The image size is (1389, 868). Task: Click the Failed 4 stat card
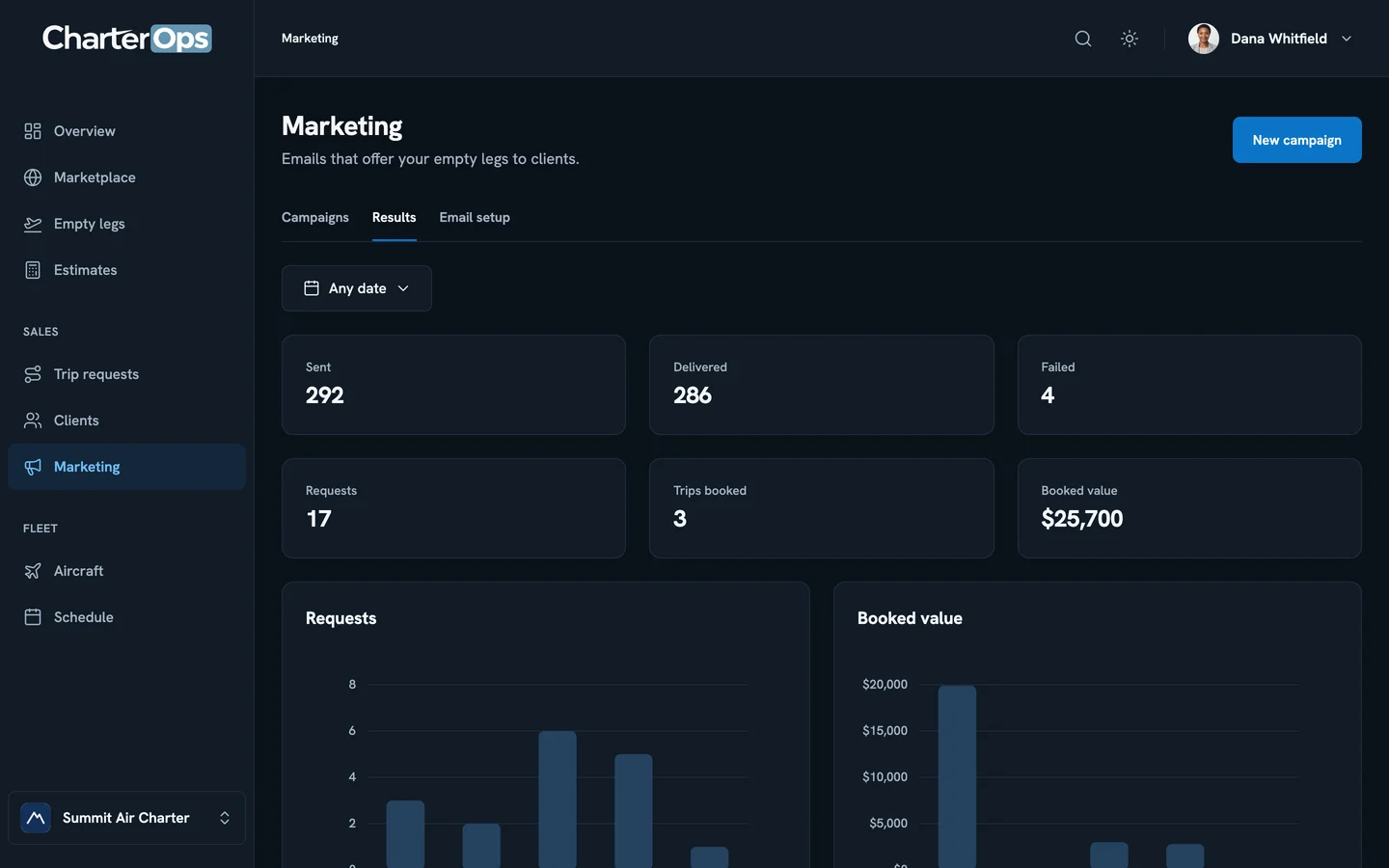coord(1189,385)
